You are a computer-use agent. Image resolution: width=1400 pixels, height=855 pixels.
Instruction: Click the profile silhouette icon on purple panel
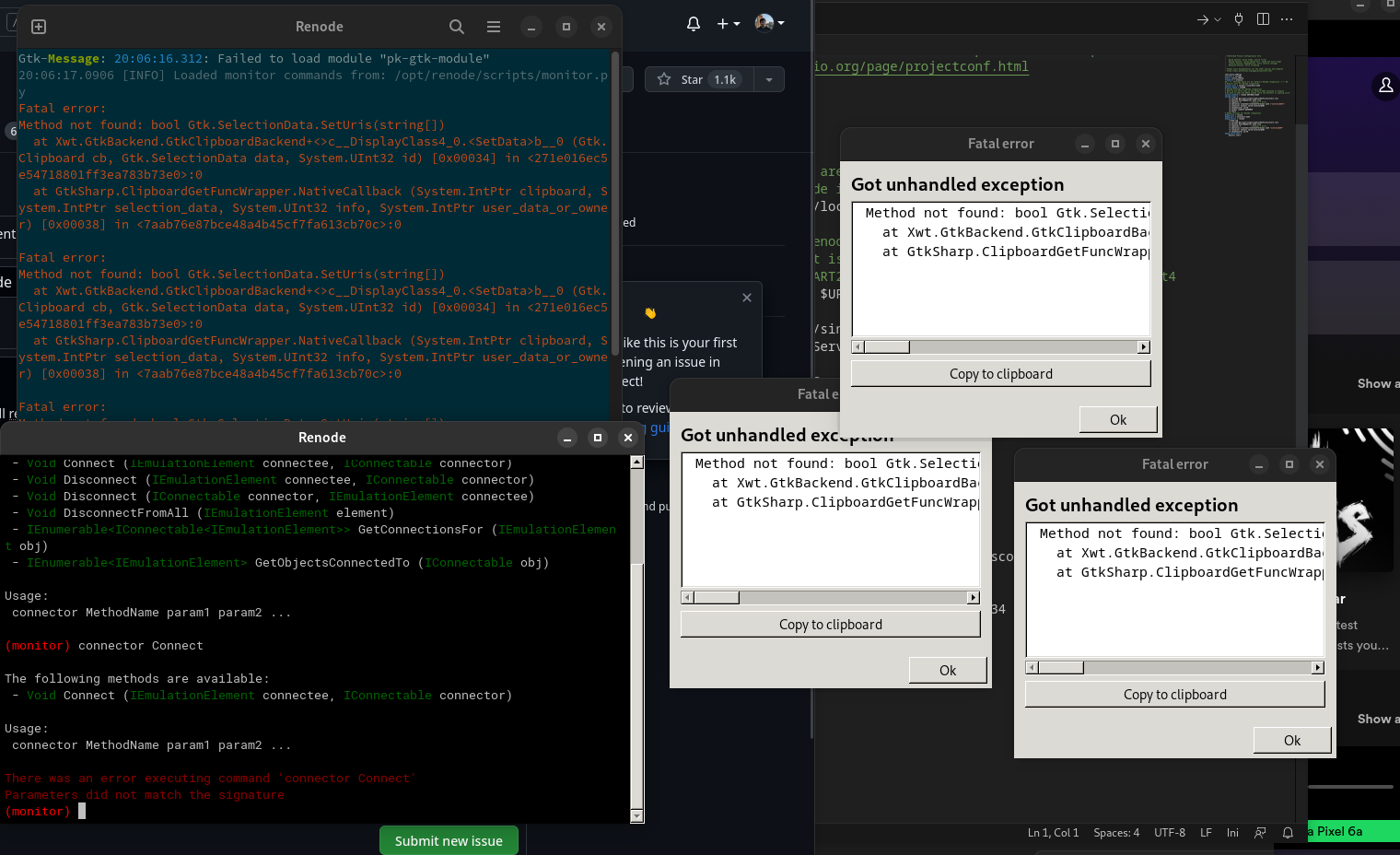(1385, 86)
